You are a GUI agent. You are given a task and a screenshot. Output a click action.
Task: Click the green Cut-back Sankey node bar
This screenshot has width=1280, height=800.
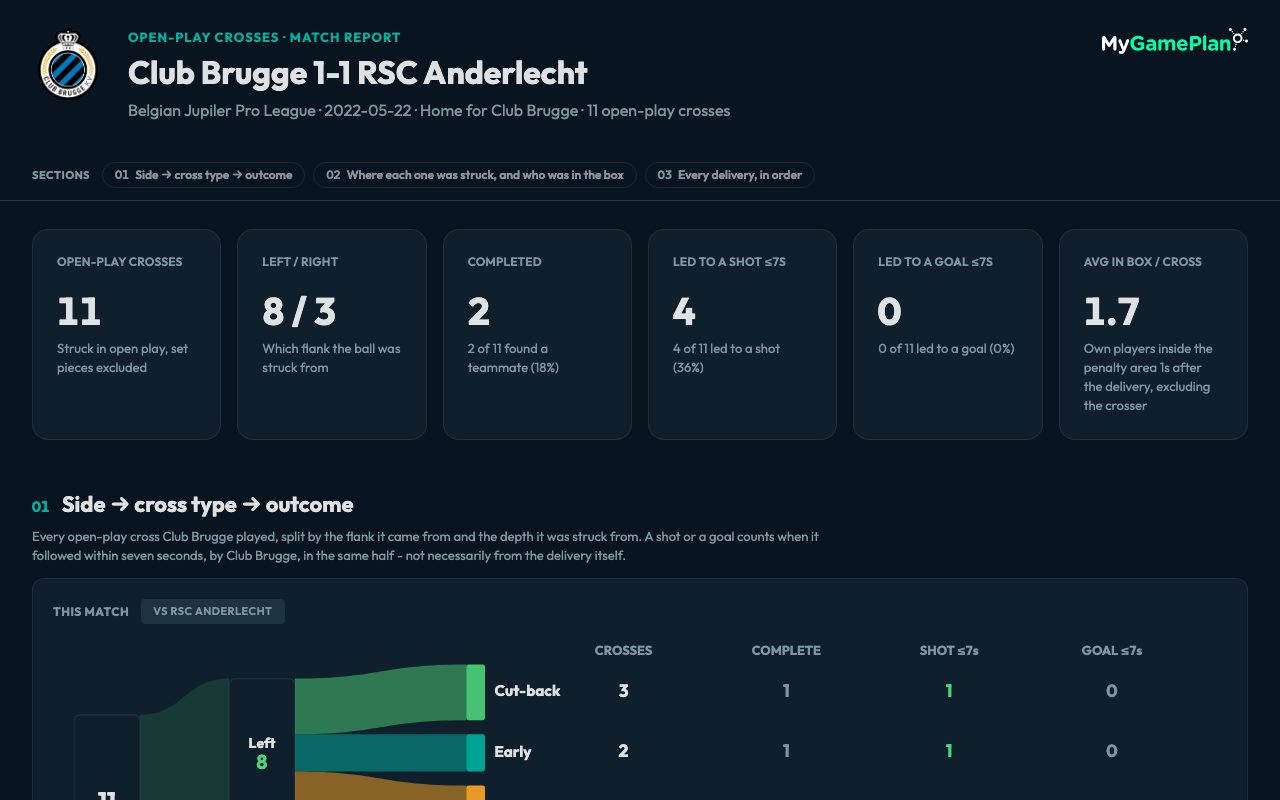(475, 692)
